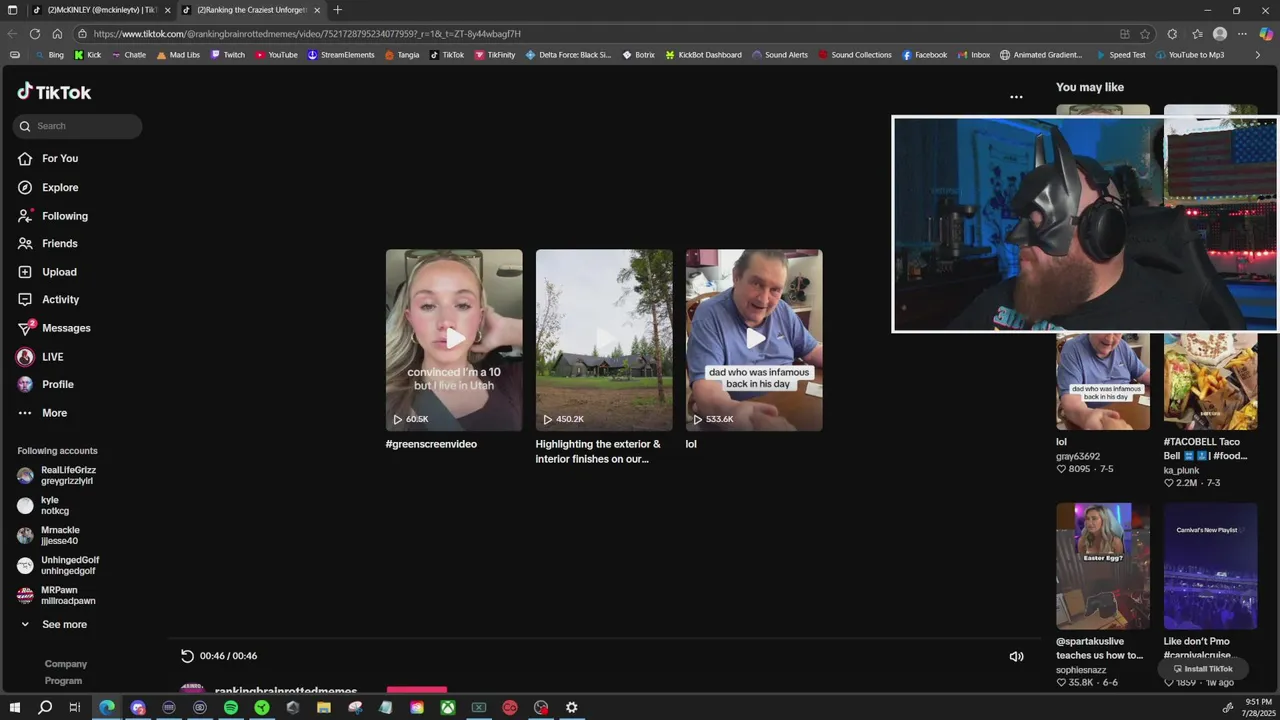Add page to favorites star icon
Screen dimensions: 1280x720
pyautogui.click(x=1145, y=33)
